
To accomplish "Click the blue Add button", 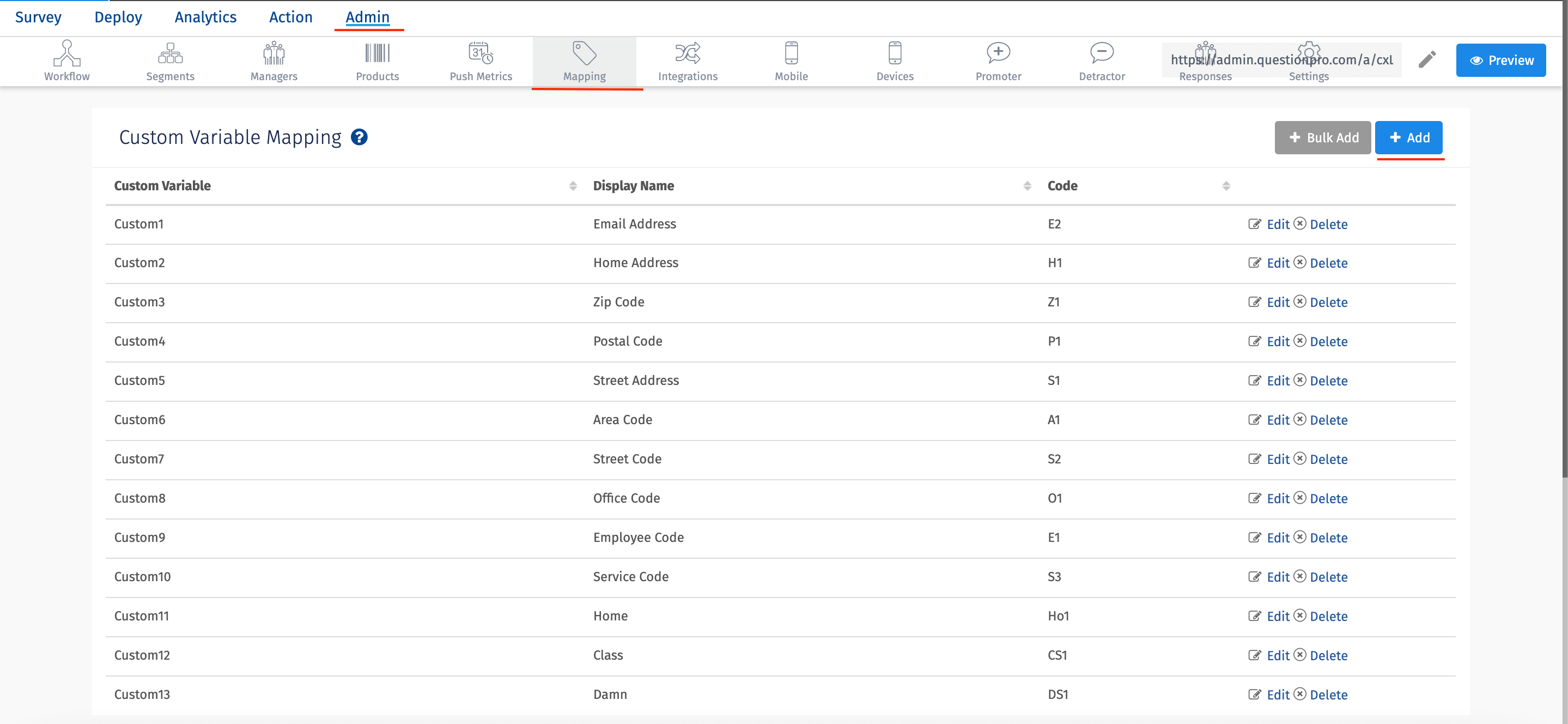I will click(x=1408, y=137).
